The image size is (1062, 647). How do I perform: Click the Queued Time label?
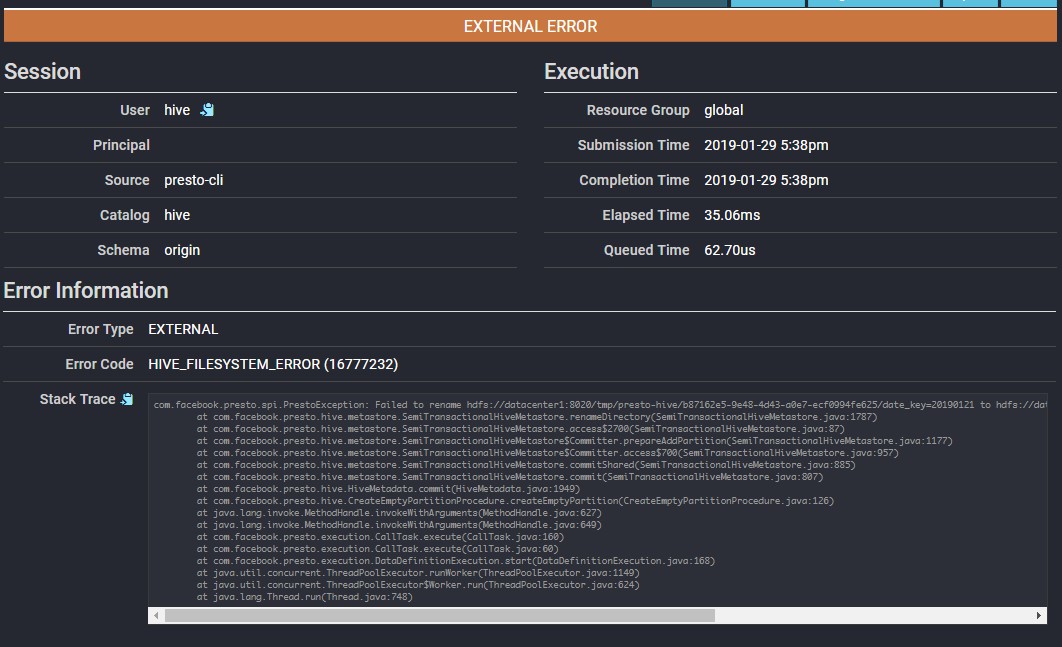click(x=647, y=250)
